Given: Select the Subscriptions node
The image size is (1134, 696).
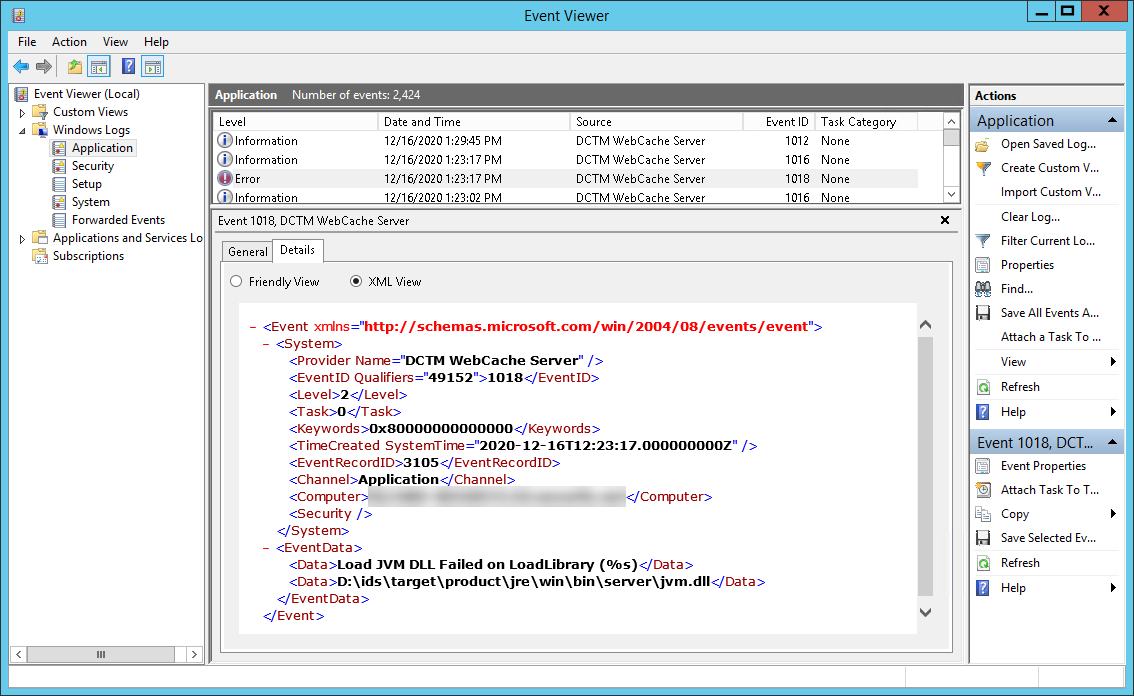Looking at the screenshot, I should point(88,256).
